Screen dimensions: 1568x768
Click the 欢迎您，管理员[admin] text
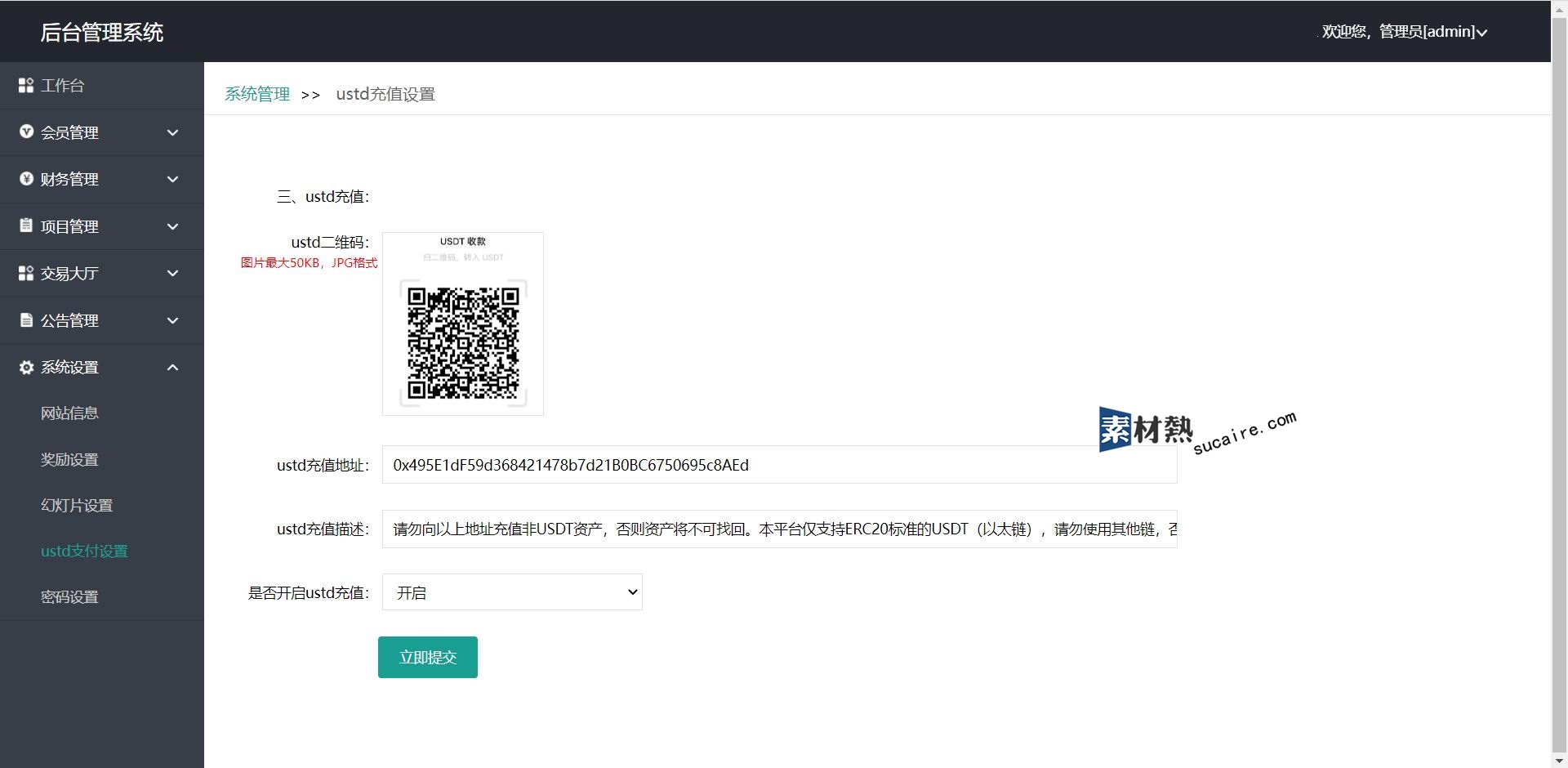point(1398,31)
